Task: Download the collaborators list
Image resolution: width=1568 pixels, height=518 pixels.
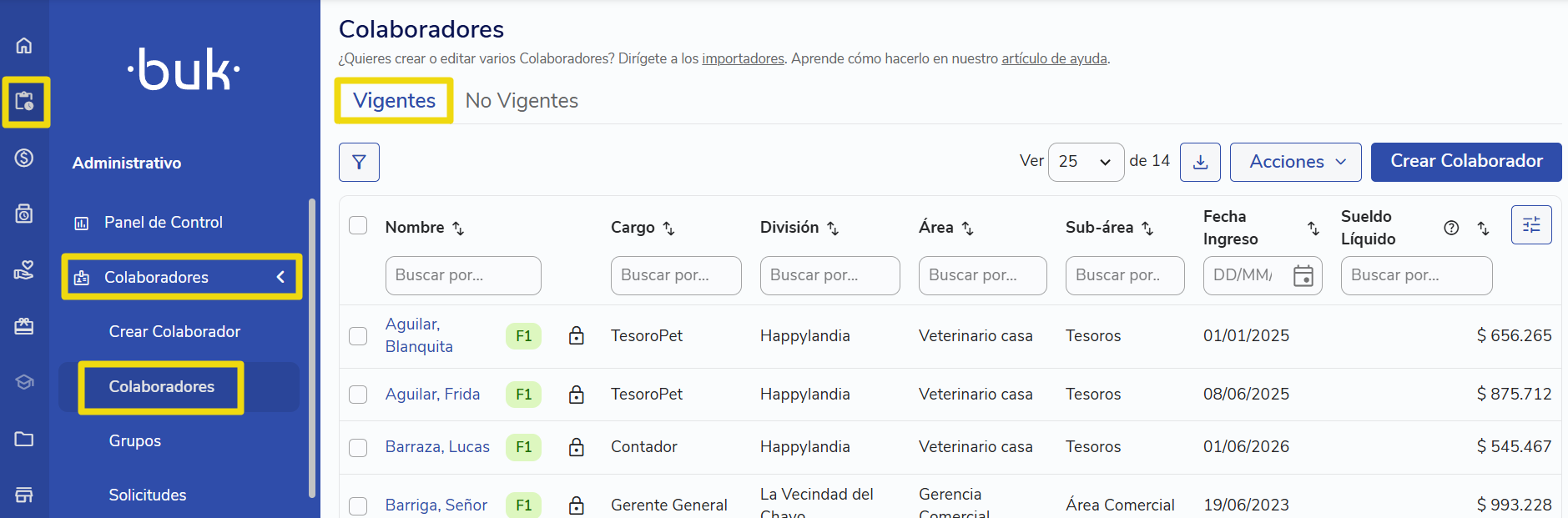Action: point(1200,162)
